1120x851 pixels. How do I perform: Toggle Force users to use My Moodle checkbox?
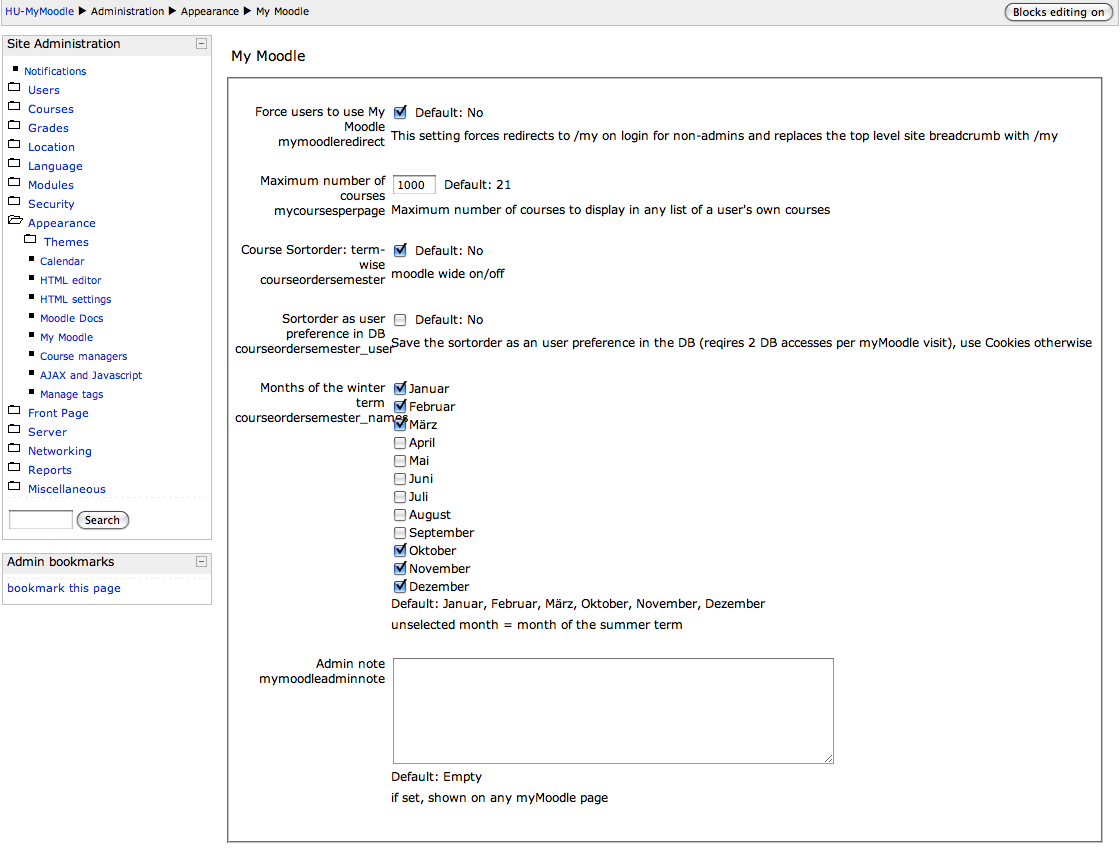400,112
